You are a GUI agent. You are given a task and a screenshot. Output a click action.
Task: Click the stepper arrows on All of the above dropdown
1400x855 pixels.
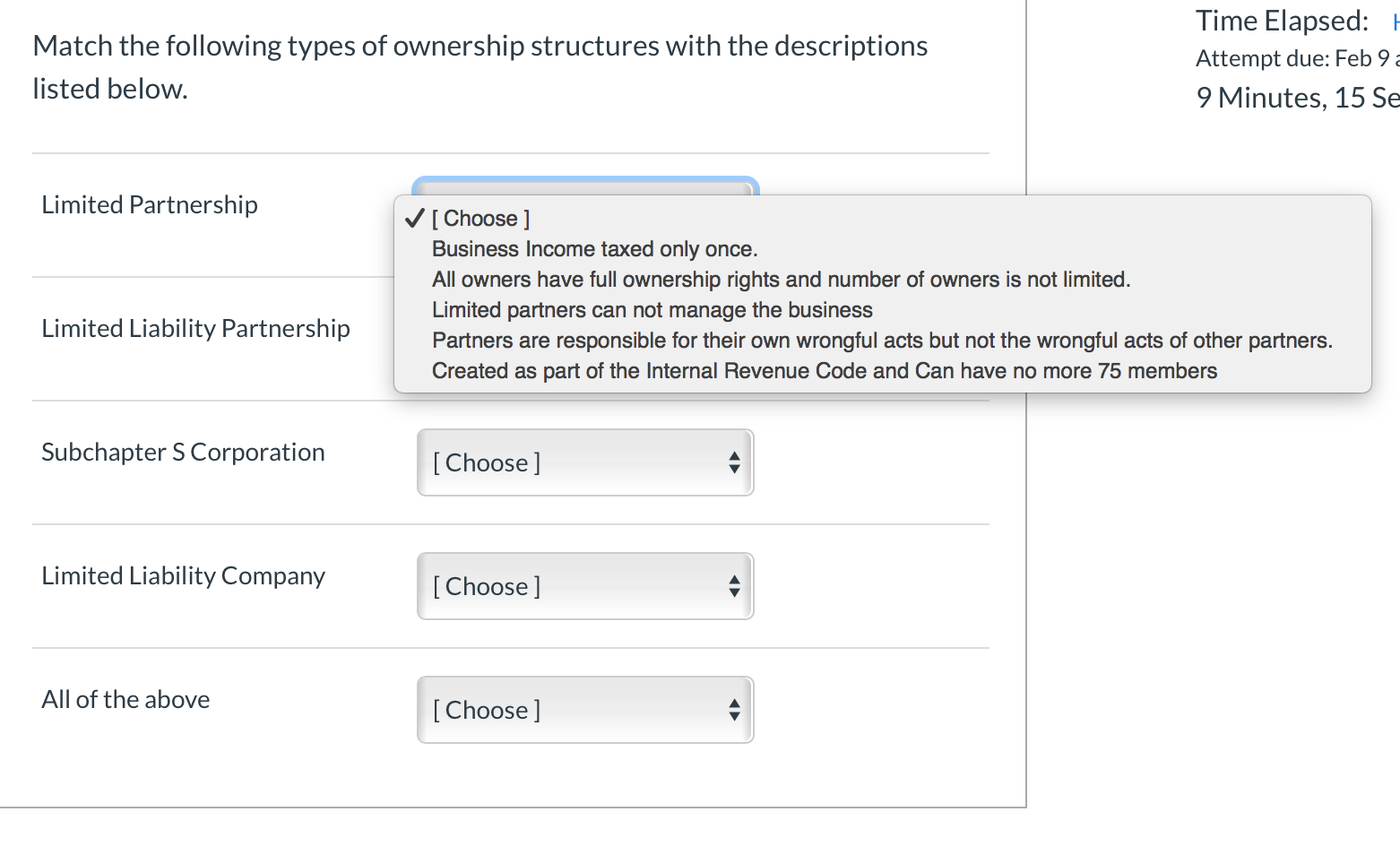point(733,710)
